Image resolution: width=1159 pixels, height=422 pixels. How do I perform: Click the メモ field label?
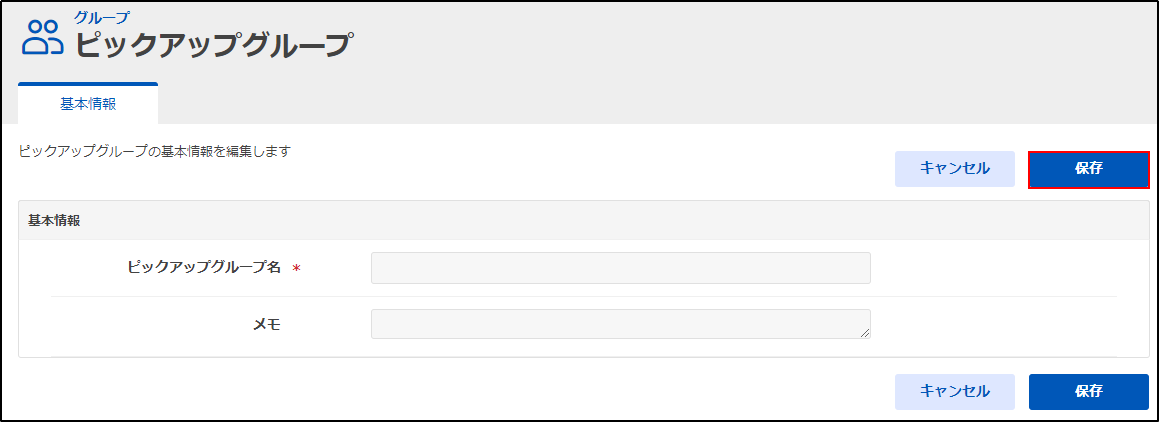pyautogui.click(x=267, y=324)
